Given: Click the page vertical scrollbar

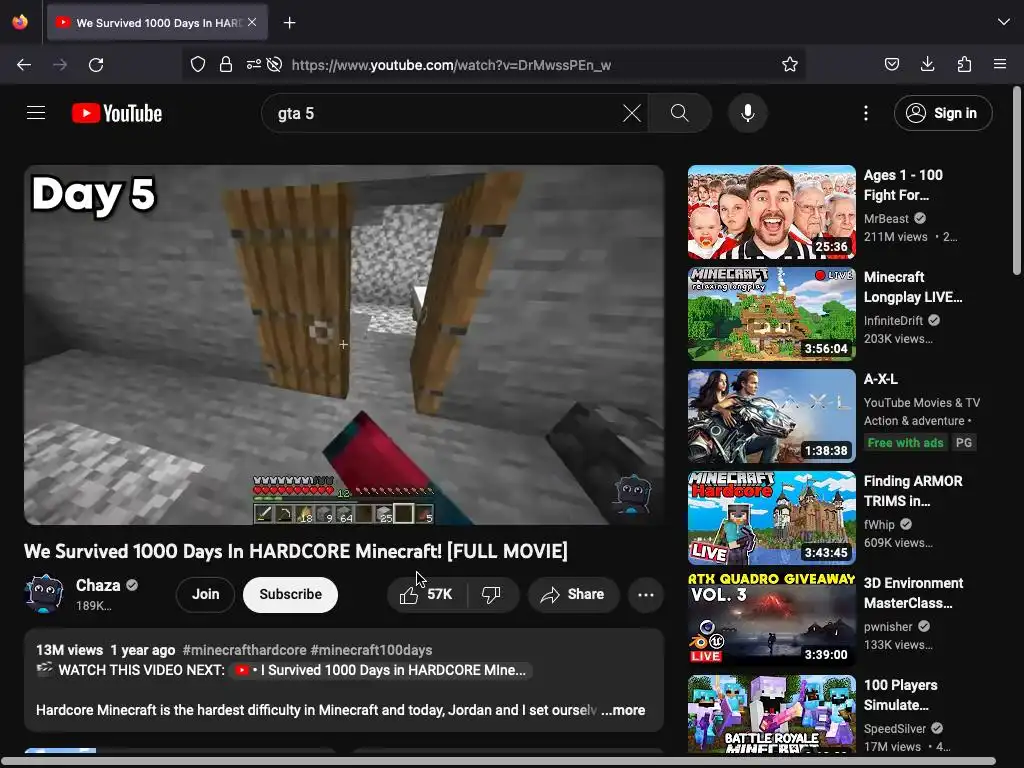Looking at the screenshot, I should (1017, 180).
